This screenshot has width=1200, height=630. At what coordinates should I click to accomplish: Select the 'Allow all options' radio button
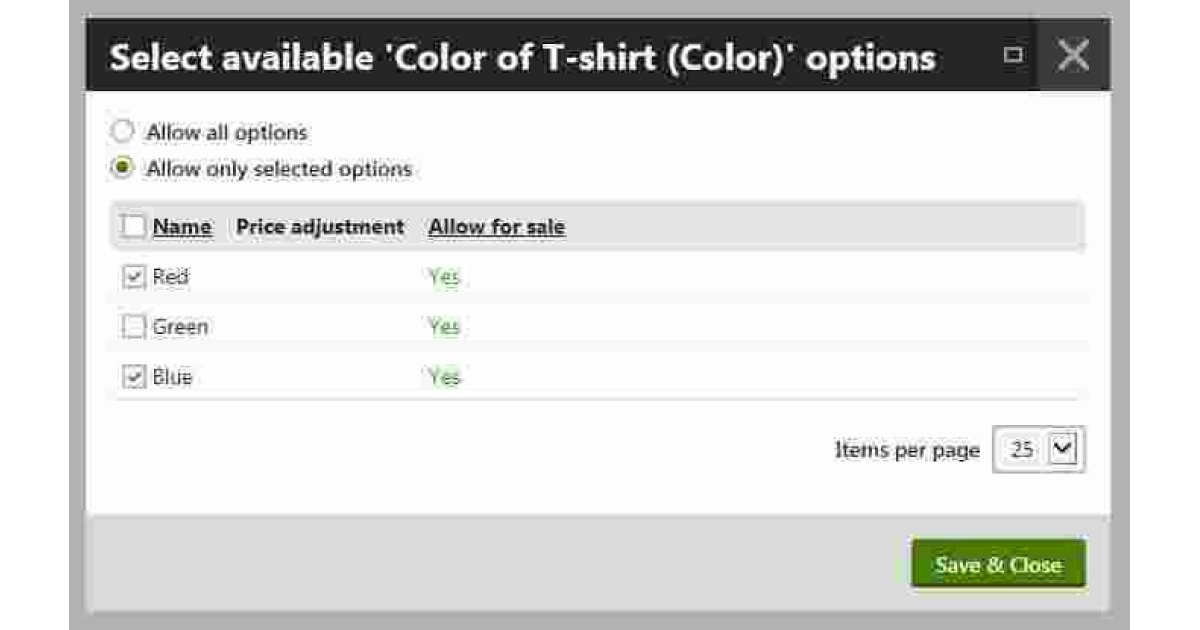121,131
